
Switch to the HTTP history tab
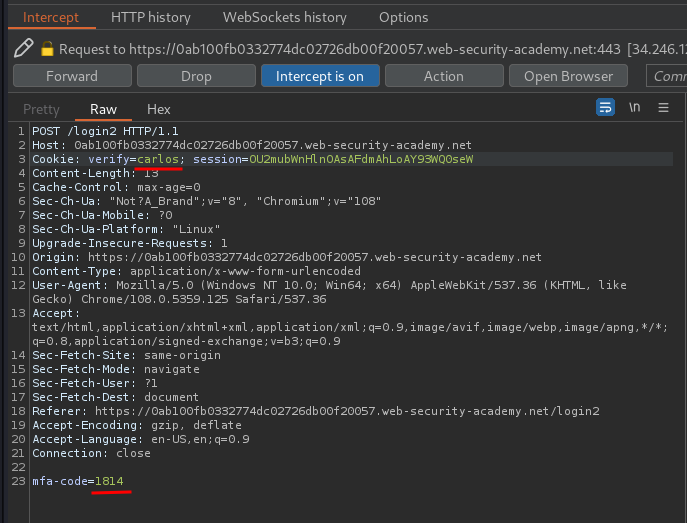[151, 17]
